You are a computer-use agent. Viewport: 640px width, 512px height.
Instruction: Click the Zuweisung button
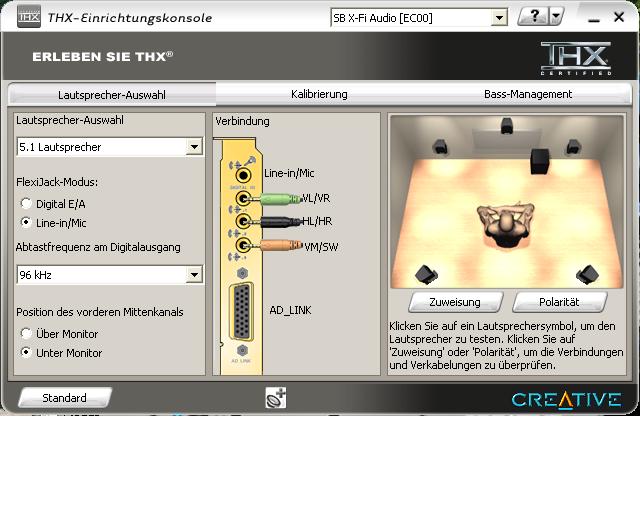coord(455,302)
